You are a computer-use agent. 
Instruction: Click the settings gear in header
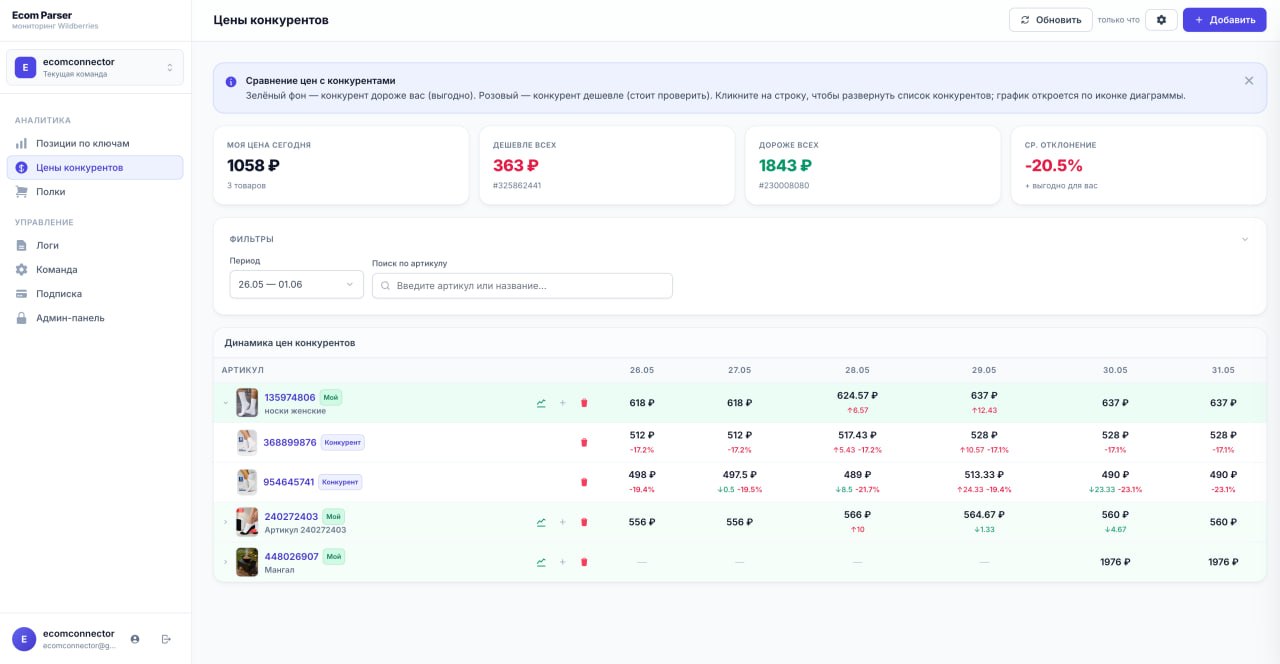coord(1161,20)
